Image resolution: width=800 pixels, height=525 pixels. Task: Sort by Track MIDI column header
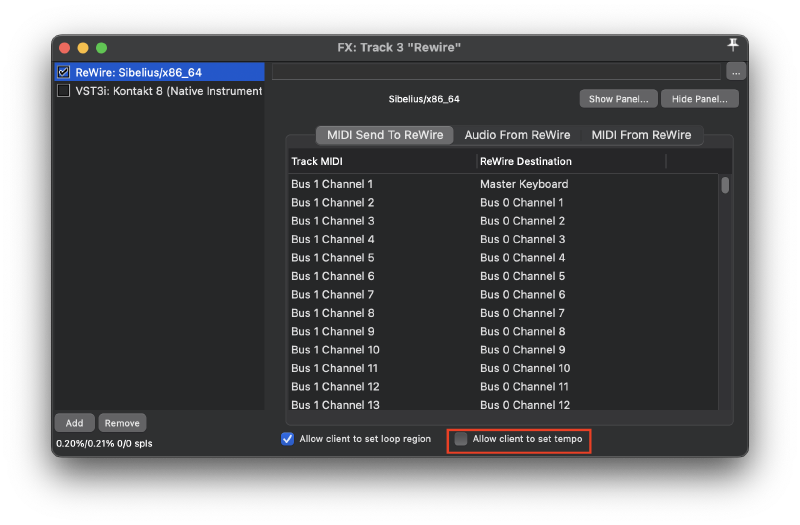[383, 161]
